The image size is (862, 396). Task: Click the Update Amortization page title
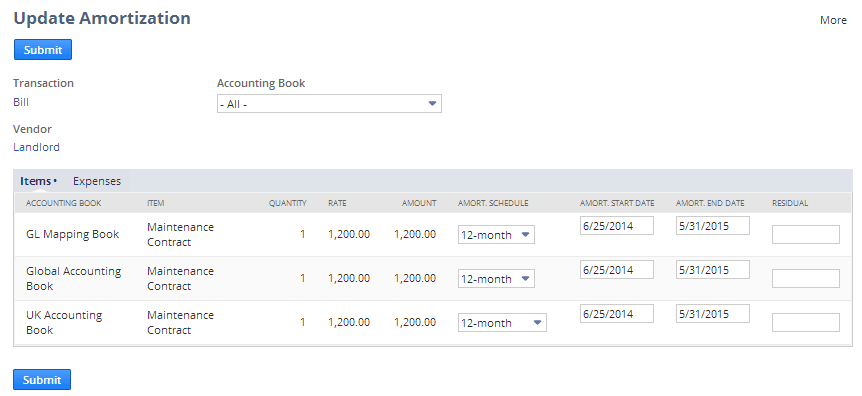(102, 18)
